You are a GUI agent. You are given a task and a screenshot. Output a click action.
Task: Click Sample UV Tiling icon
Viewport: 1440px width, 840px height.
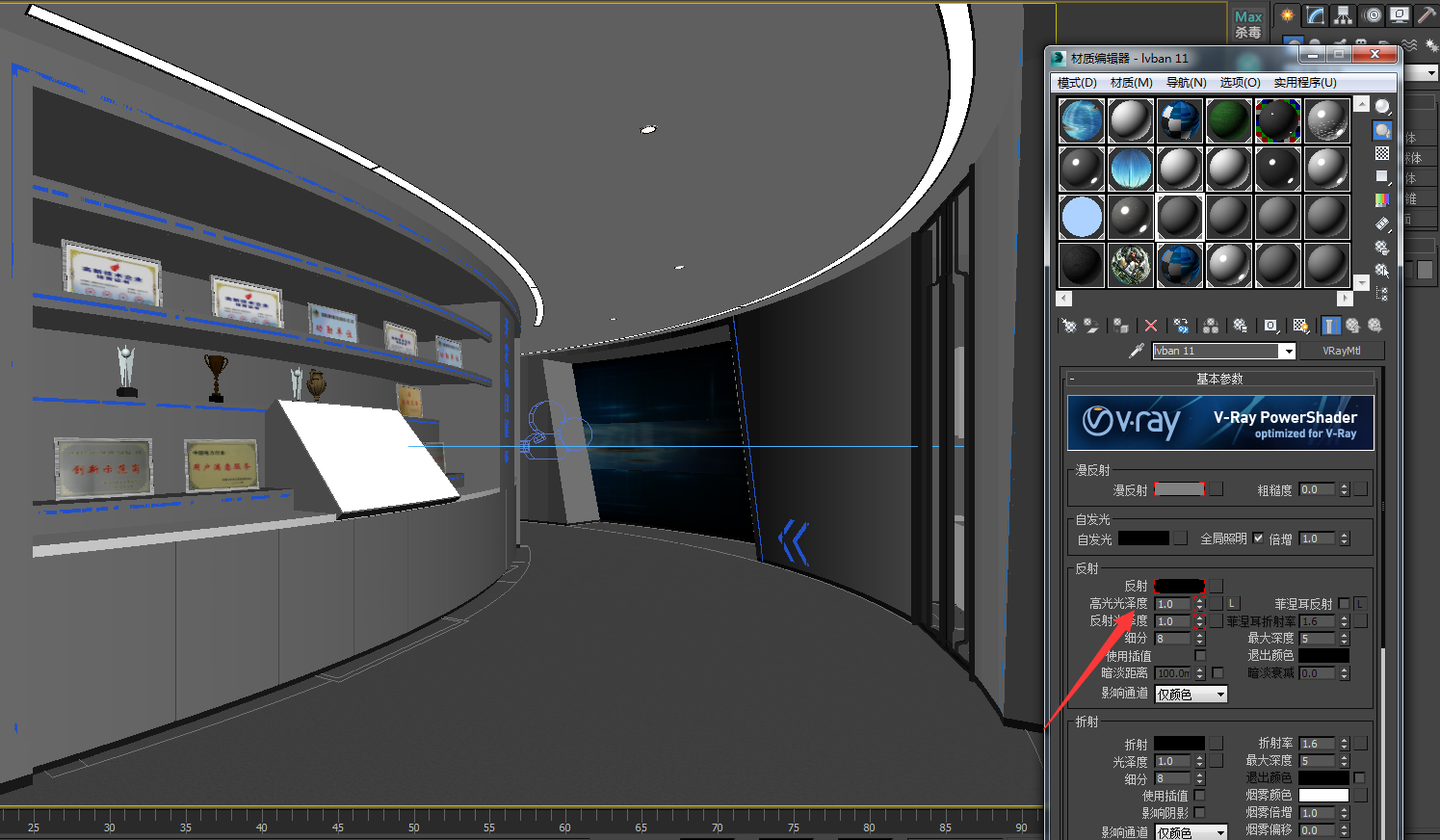coord(1383,176)
